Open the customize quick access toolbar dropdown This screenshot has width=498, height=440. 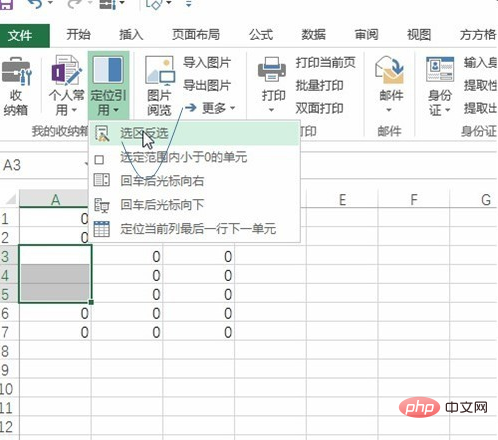click(x=189, y=4)
